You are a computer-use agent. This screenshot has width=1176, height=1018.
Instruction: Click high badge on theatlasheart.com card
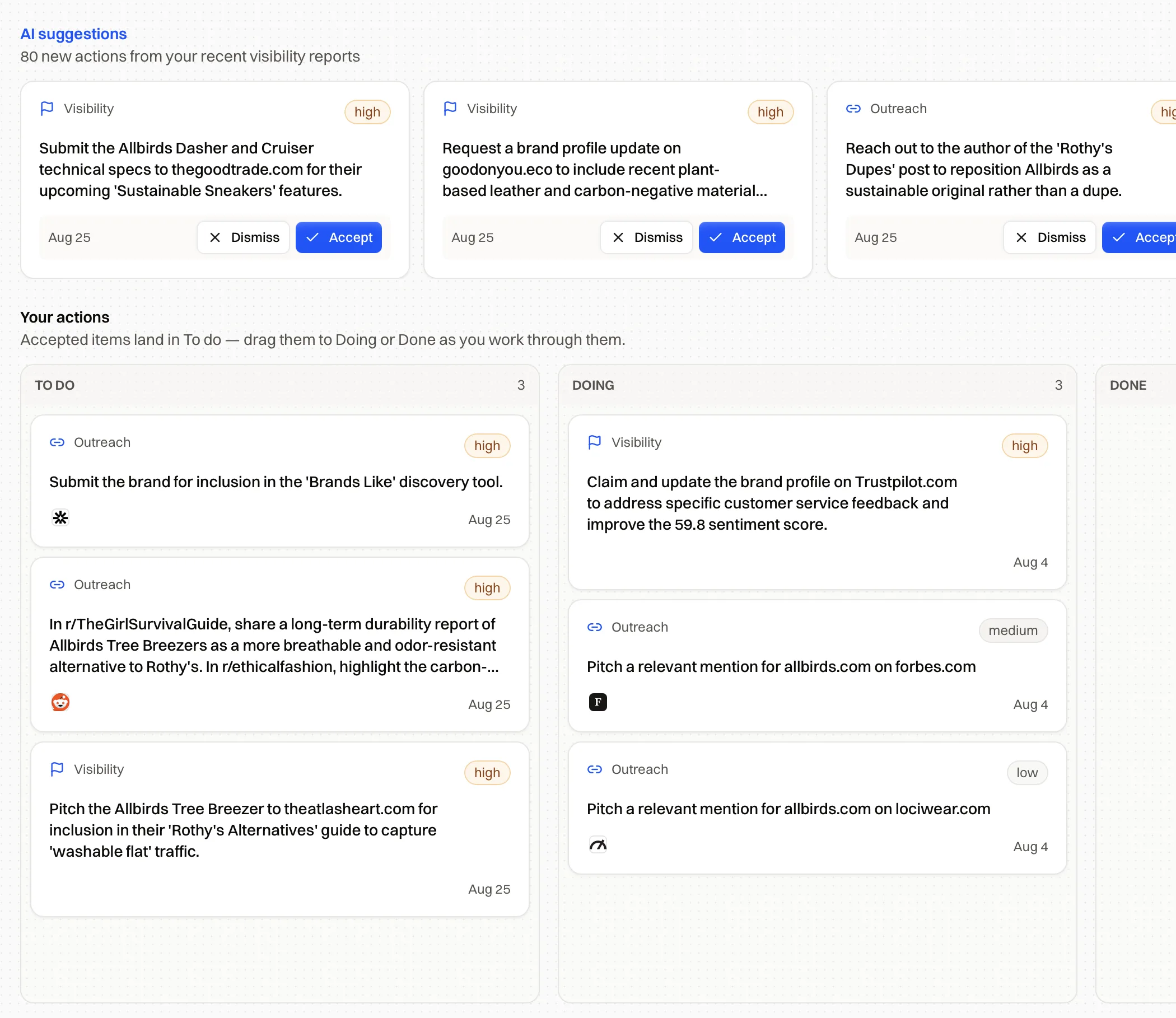pos(487,773)
